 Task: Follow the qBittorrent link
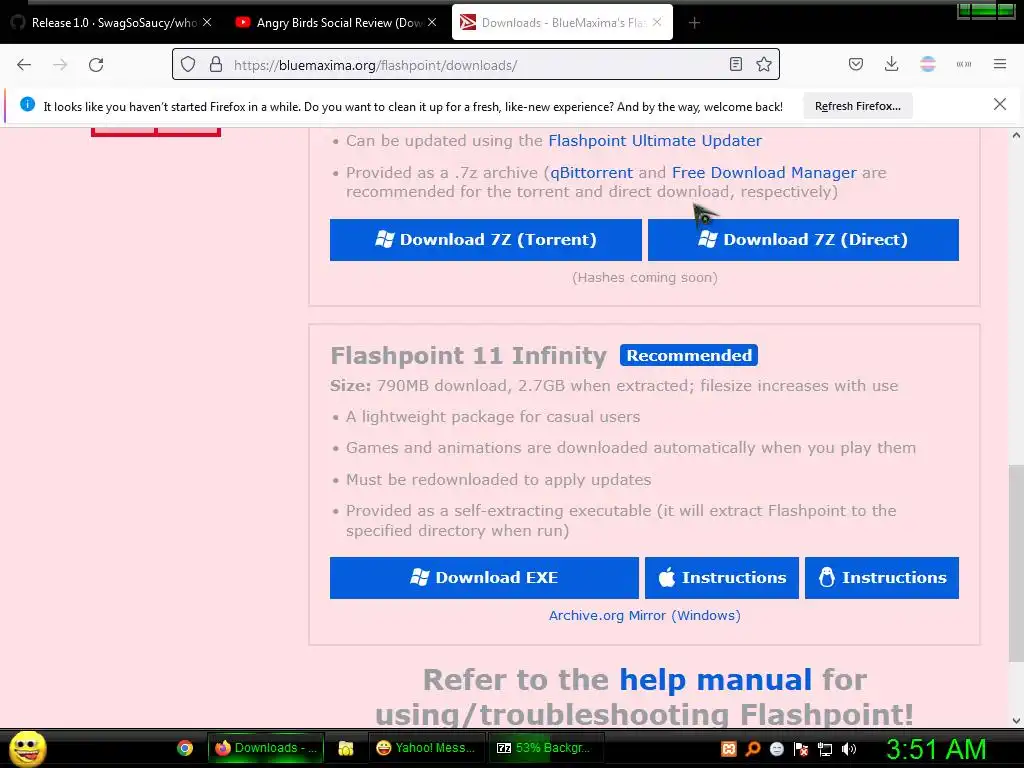tap(592, 172)
